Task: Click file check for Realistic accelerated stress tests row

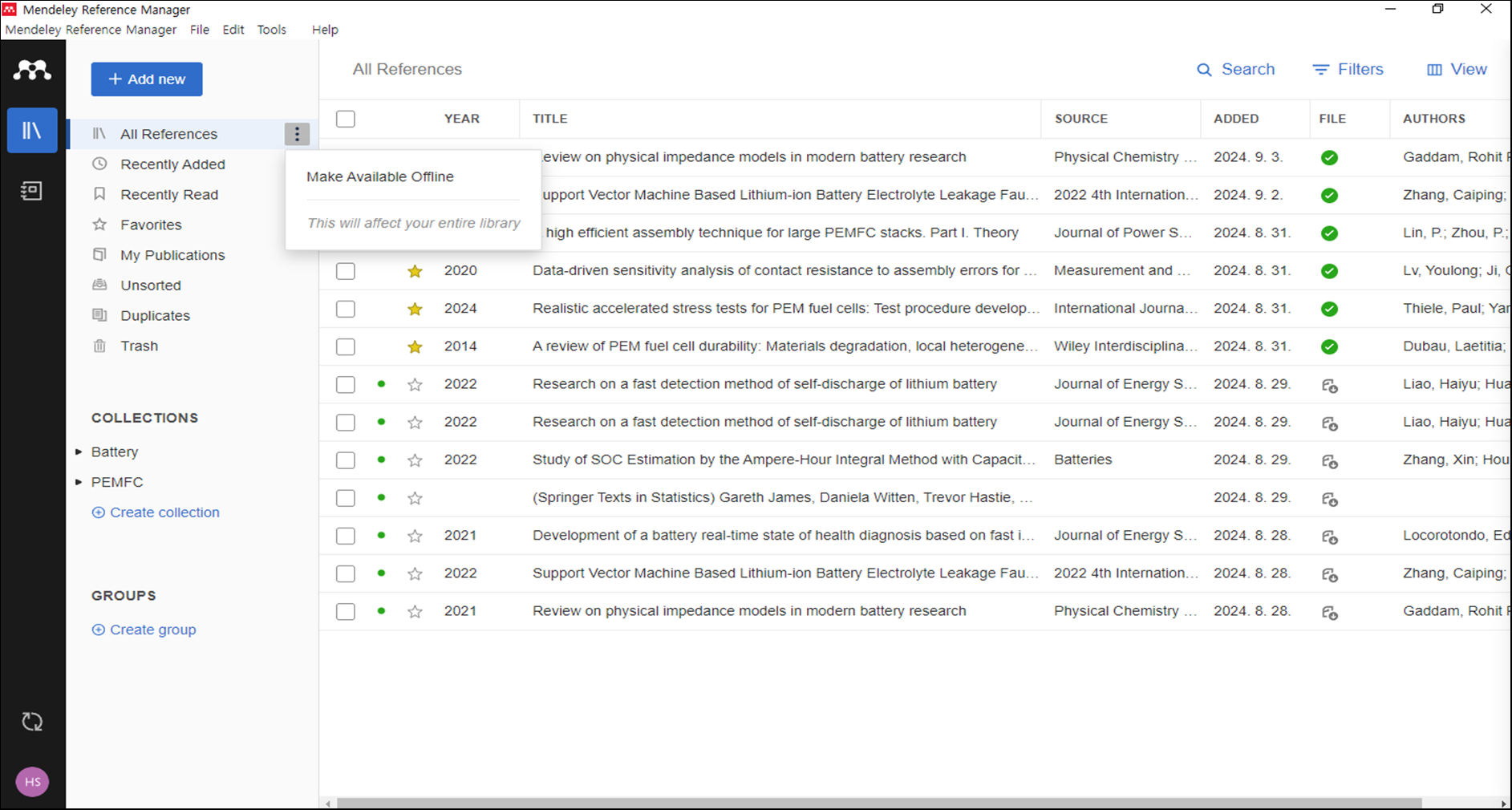Action: pos(1329,309)
